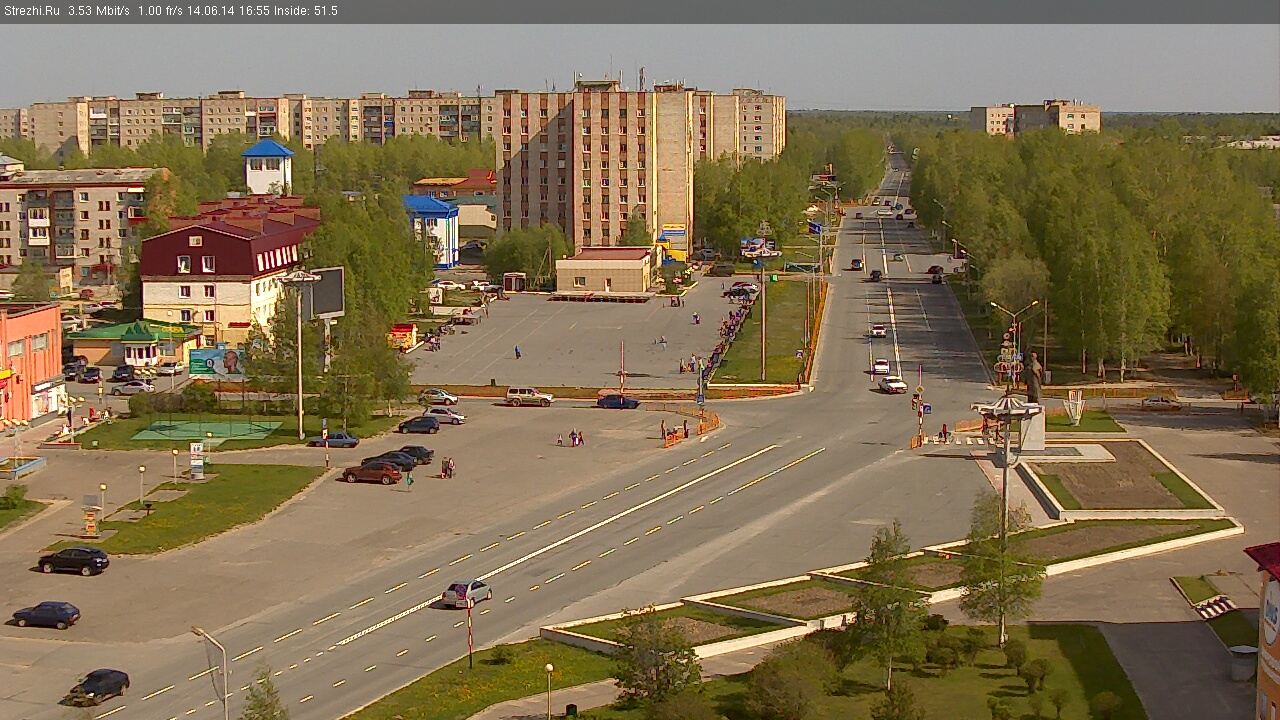Image resolution: width=1280 pixels, height=720 pixels.
Task: Click the "1.00 fr/s" frame rate value
Action: coord(160,11)
